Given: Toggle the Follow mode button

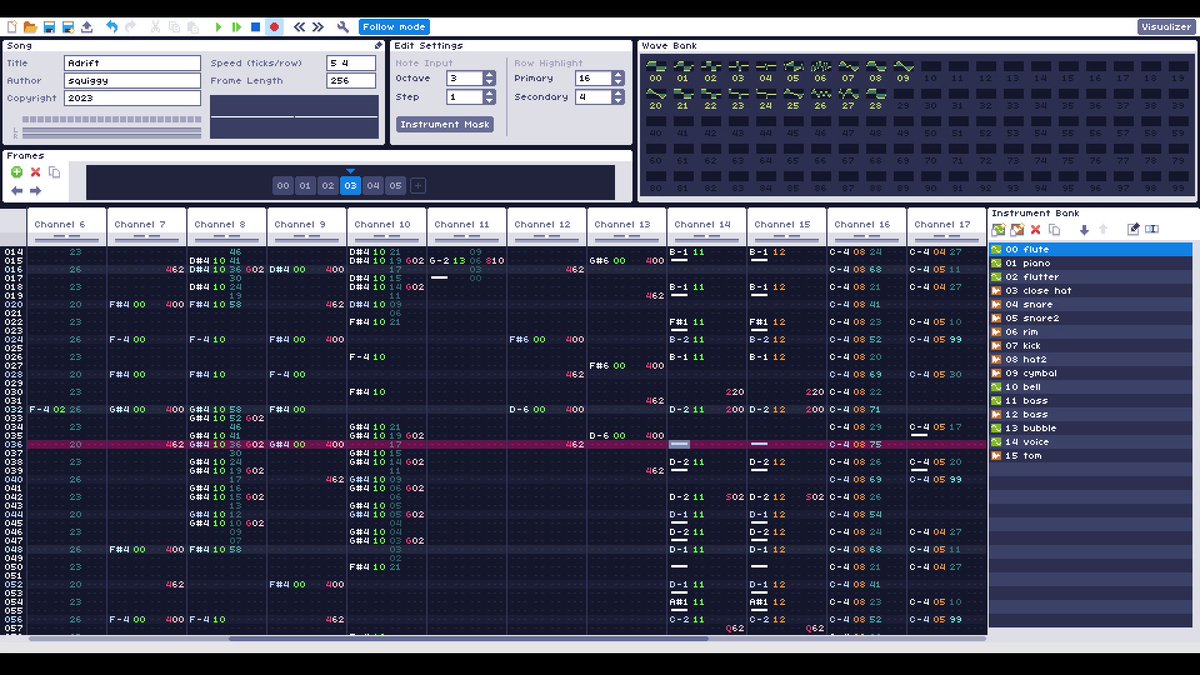Looking at the screenshot, I should coord(394,27).
